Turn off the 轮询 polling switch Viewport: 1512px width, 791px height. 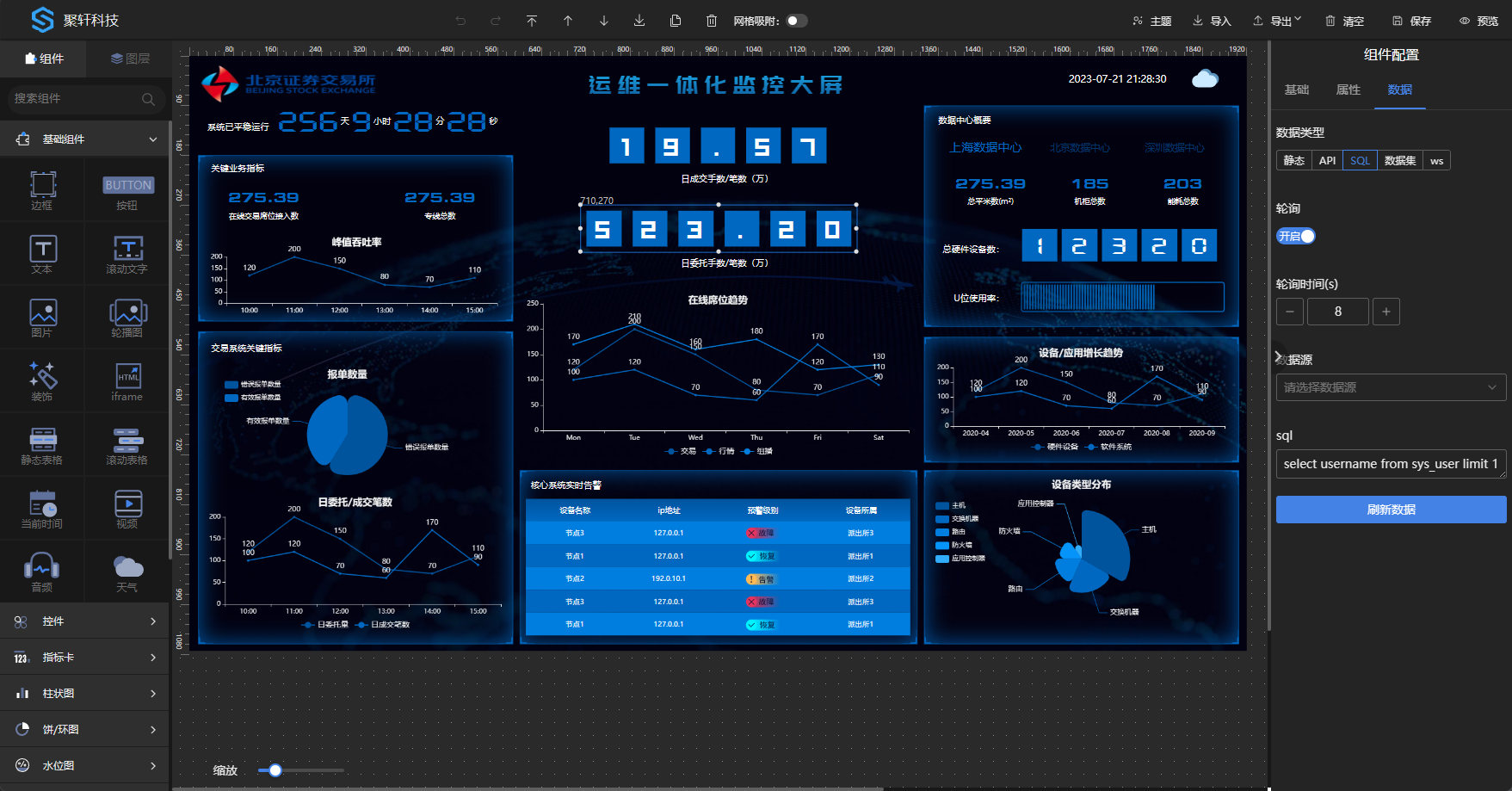tap(1296, 236)
